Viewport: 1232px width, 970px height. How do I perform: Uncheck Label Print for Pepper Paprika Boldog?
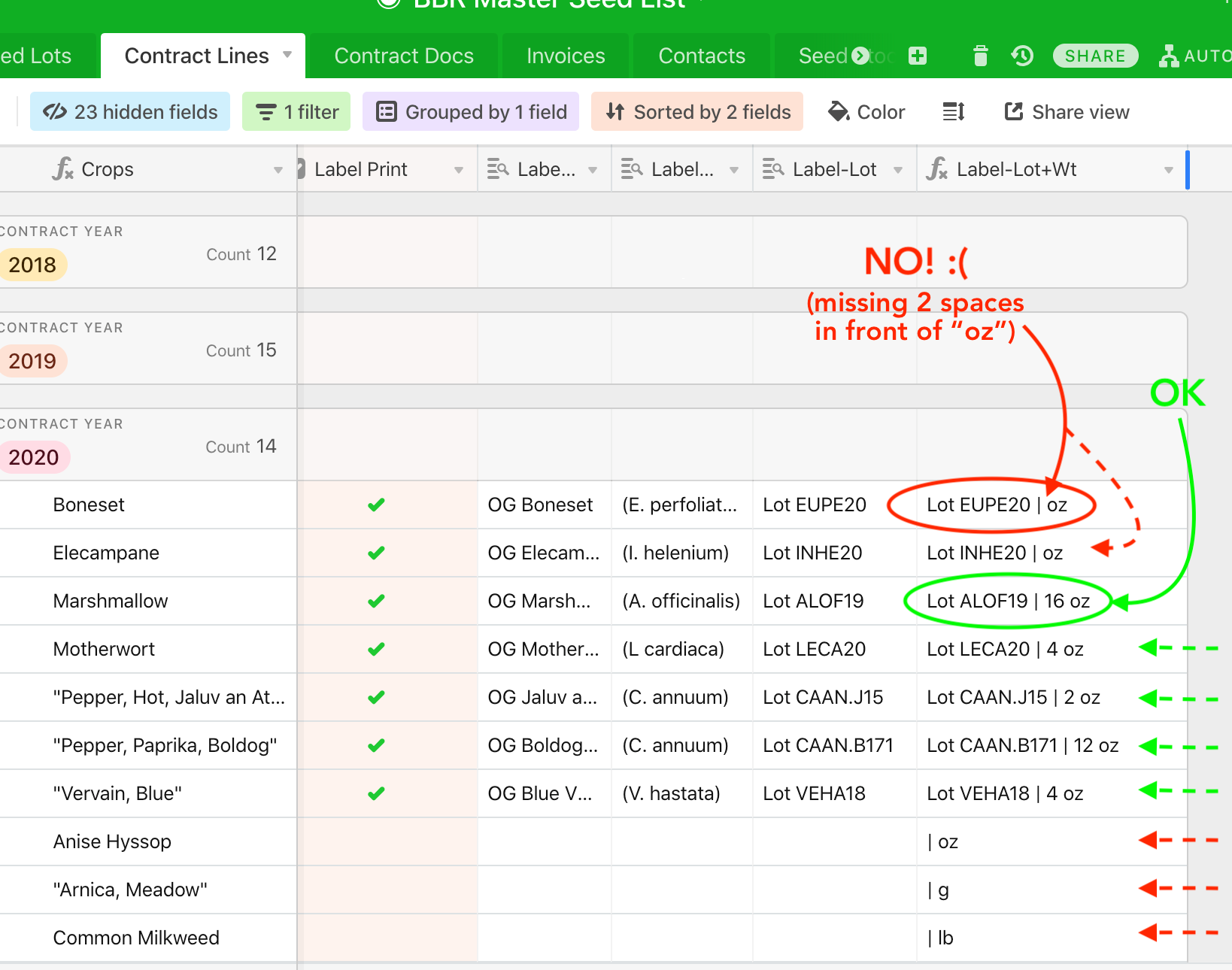pos(377,745)
